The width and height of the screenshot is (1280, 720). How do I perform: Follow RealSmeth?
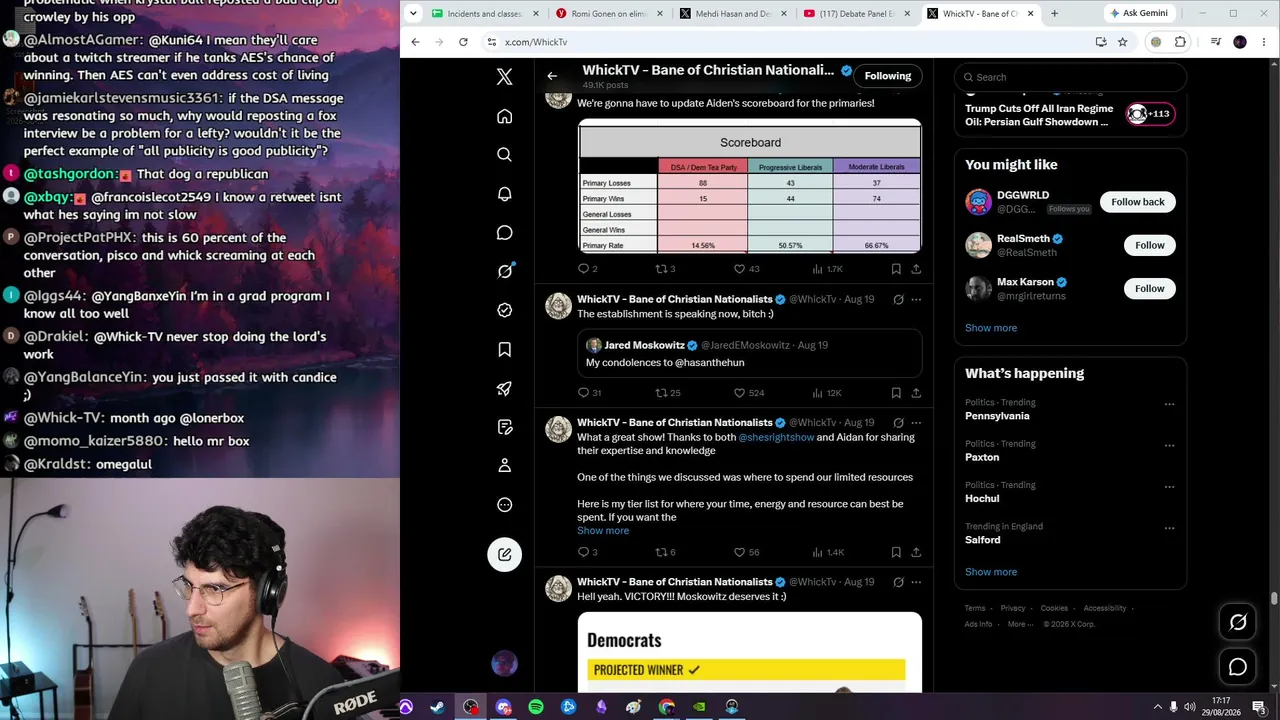(x=1149, y=245)
